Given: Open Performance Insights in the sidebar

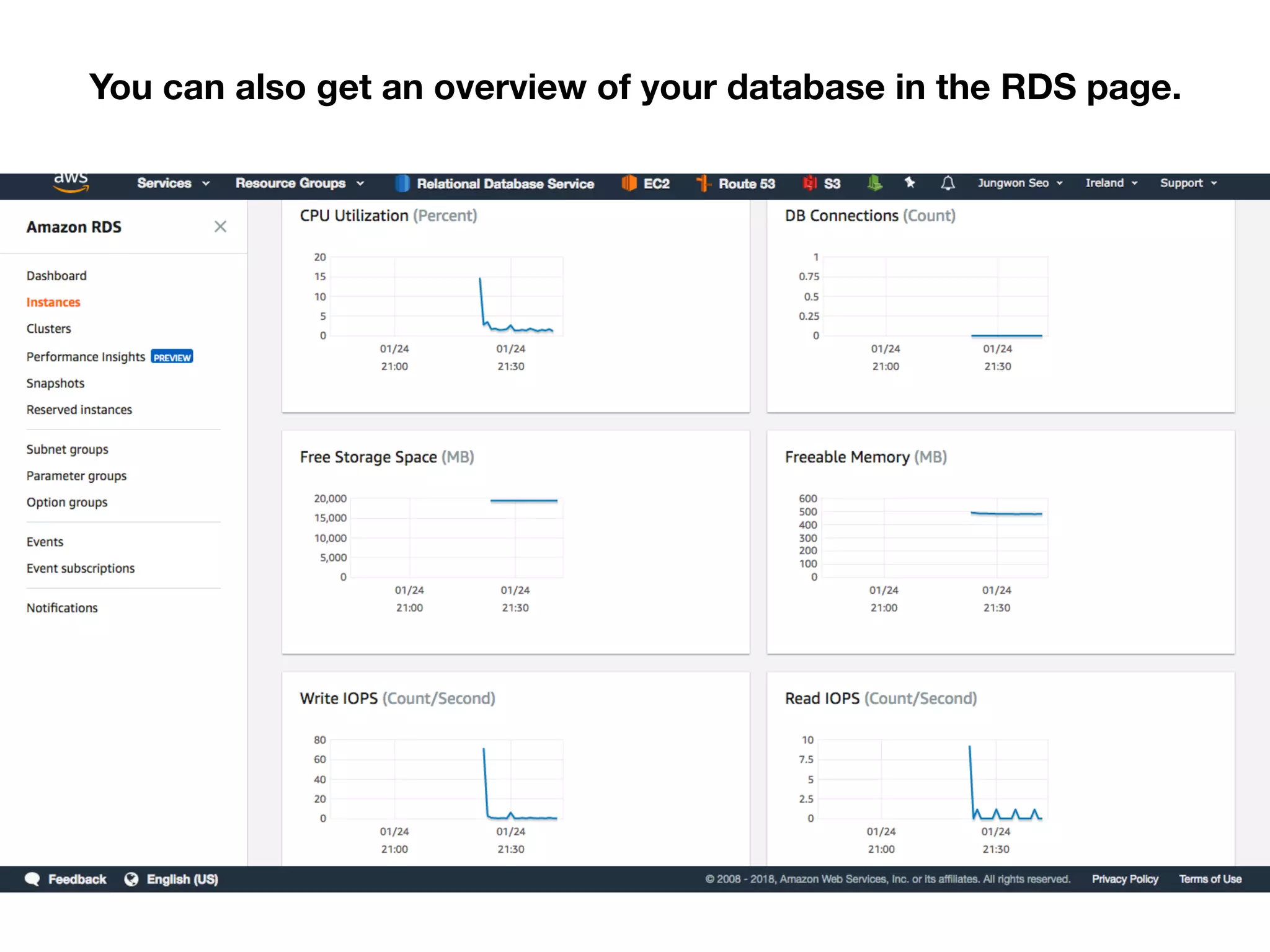Looking at the screenshot, I should coord(86,357).
